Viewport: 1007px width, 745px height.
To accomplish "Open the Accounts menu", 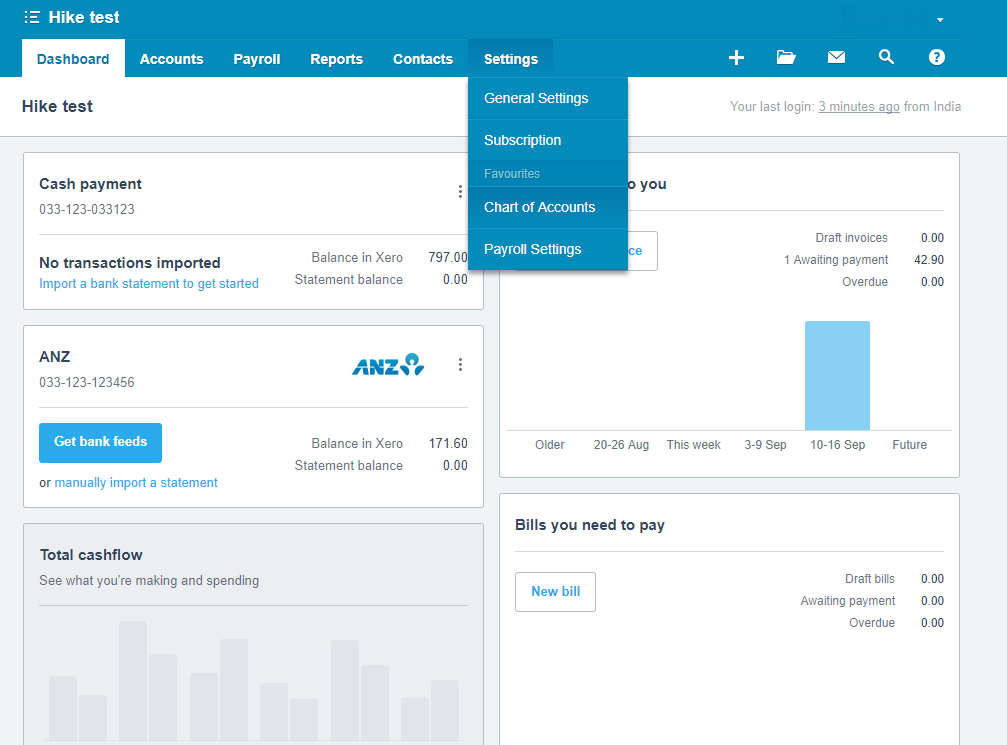I will pos(171,59).
